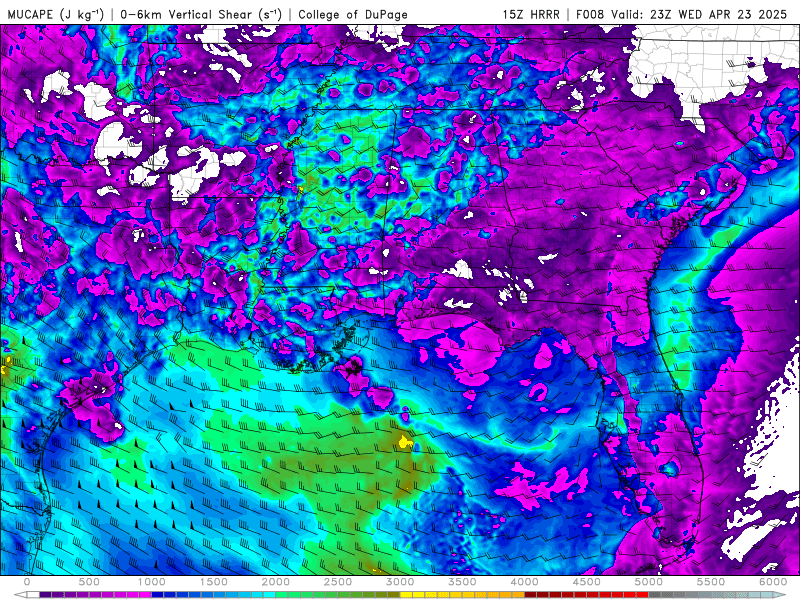Click the 4500 label on the color scale

587,582
